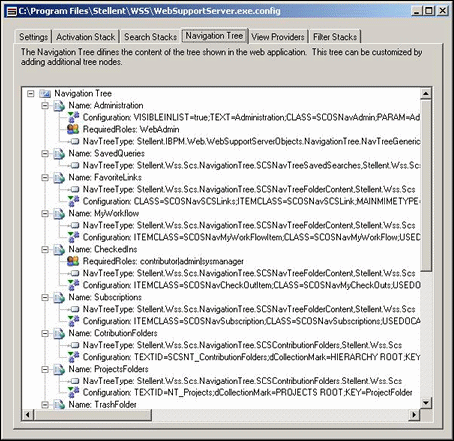Click the CheckedIns node icon
This screenshot has height=441, width=454.
[59, 250]
